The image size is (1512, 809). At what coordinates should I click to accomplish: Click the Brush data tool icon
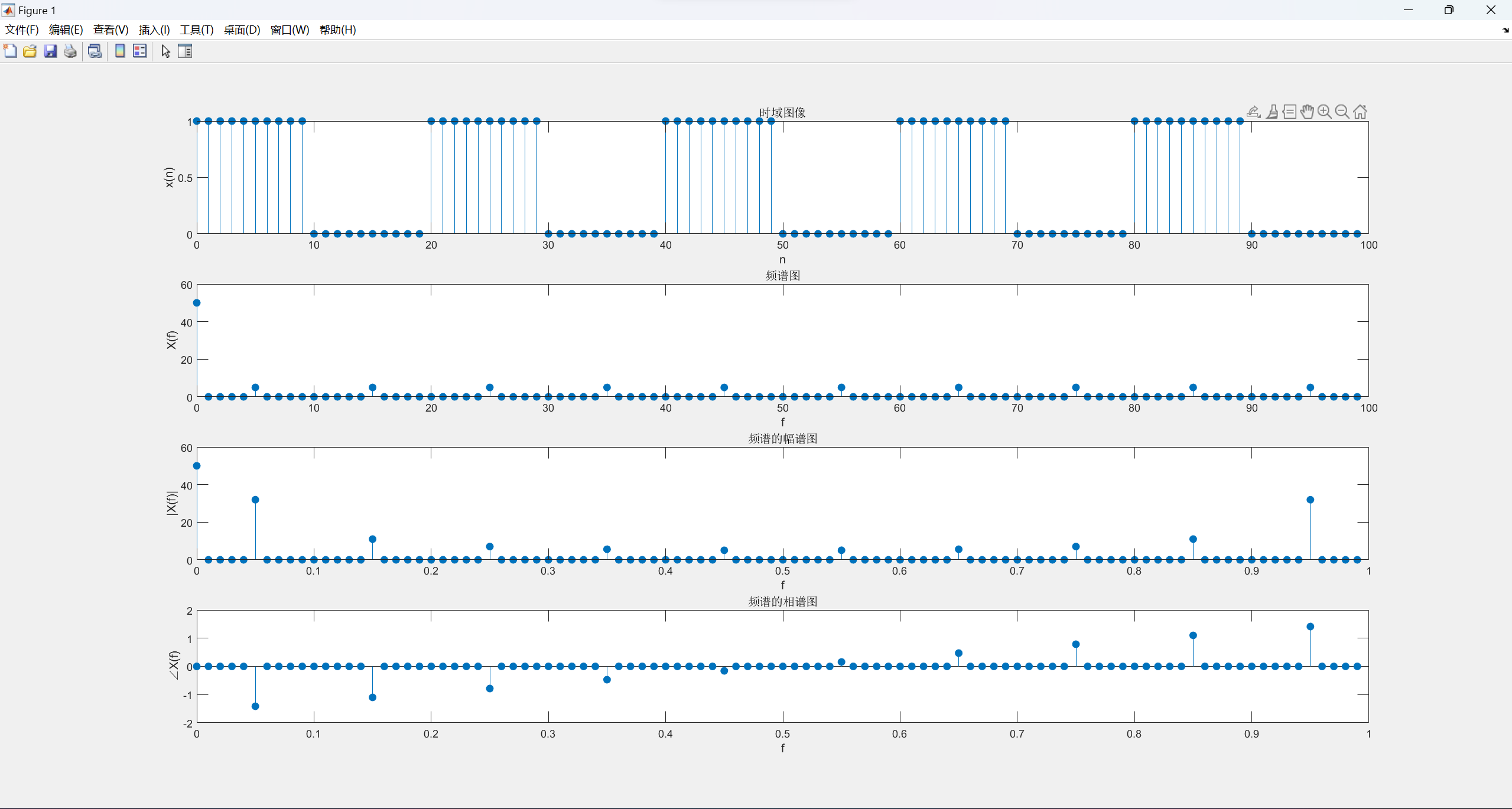tap(1272, 112)
